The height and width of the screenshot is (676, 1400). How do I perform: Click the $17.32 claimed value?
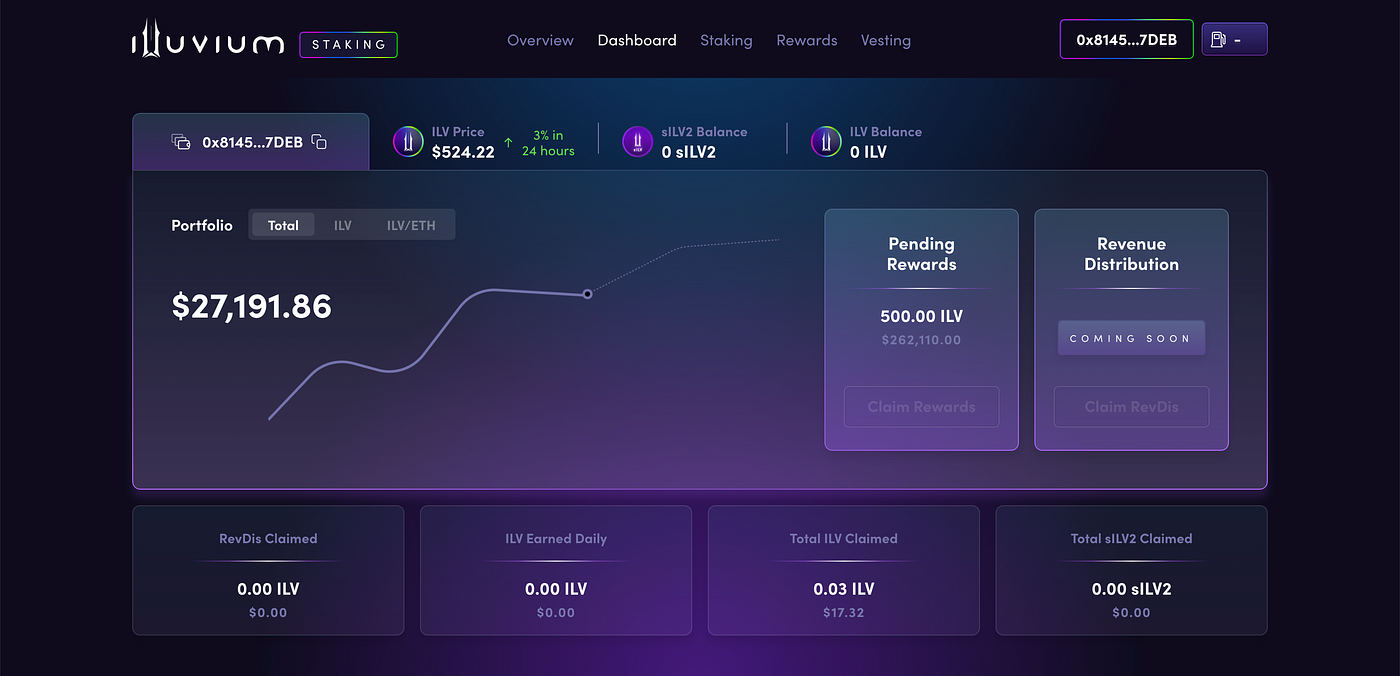click(x=843, y=612)
